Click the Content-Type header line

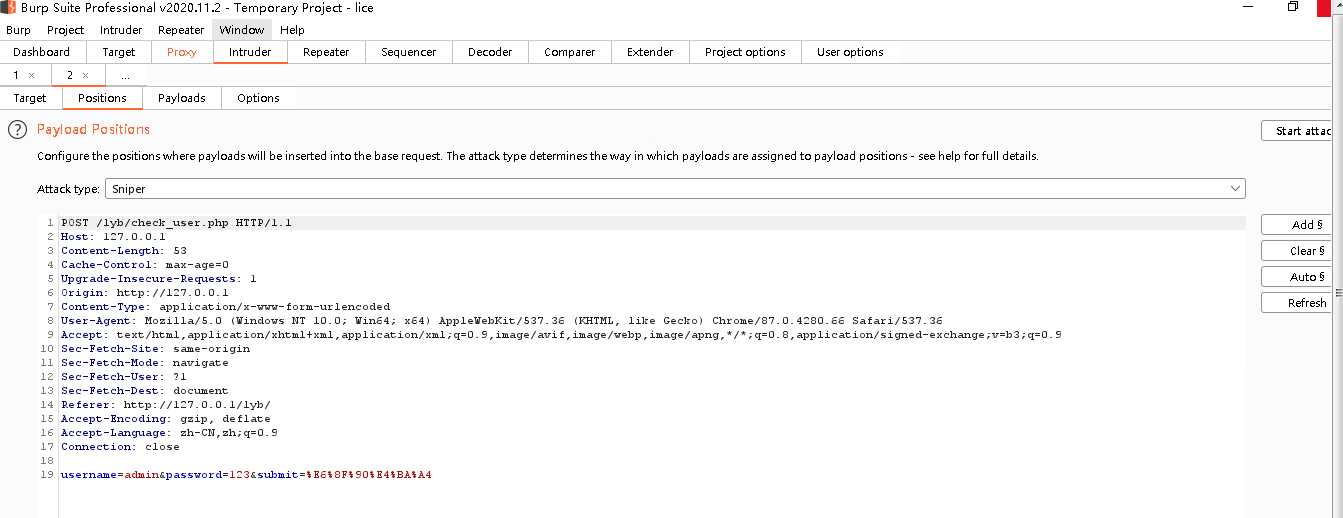(226, 306)
